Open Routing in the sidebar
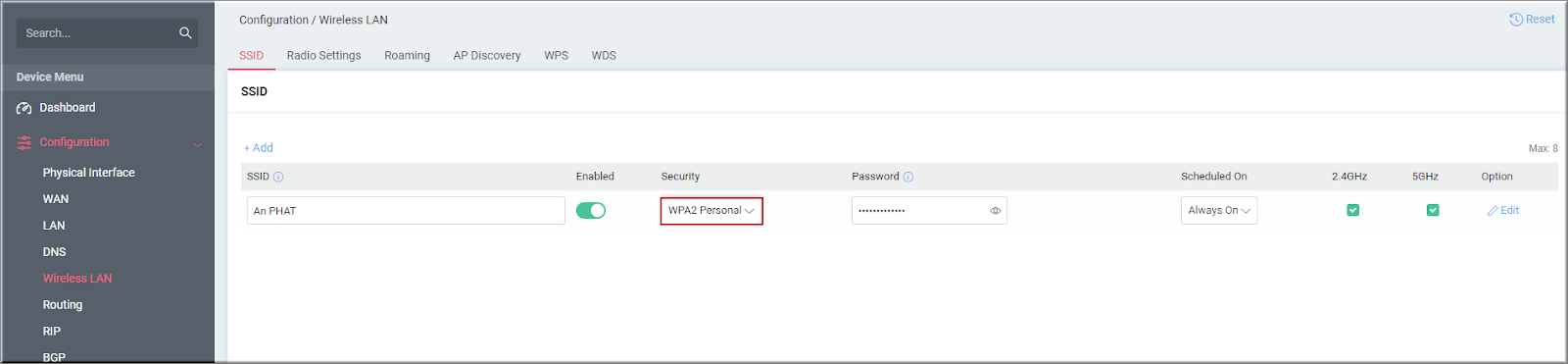This screenshot has width=1568, height=364. click(x=63, y=305)
